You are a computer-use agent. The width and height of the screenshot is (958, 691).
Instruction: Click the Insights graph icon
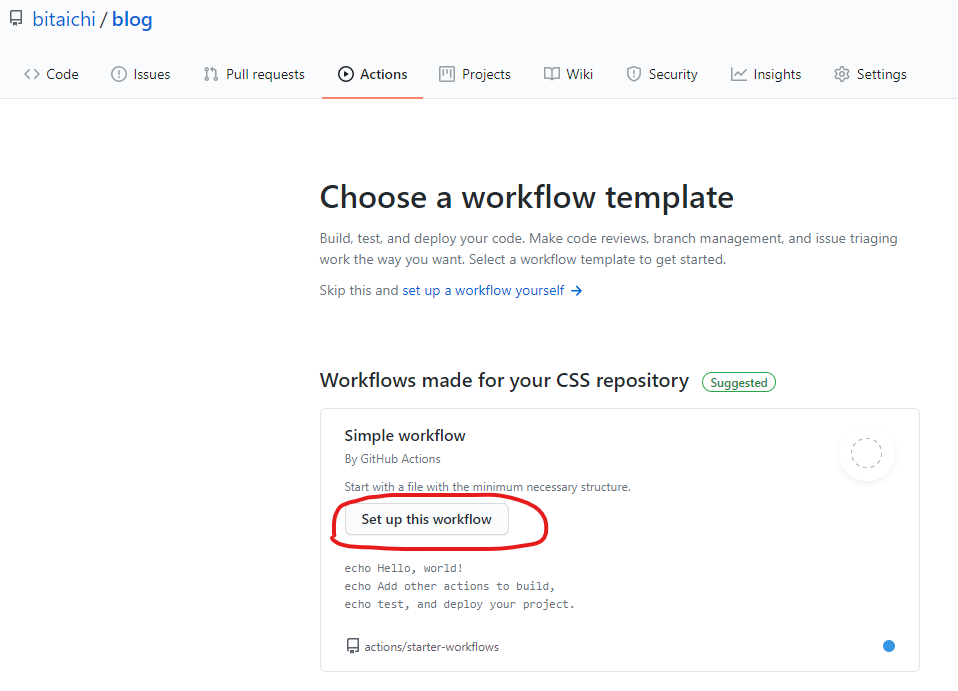click(x=739, y=74)
